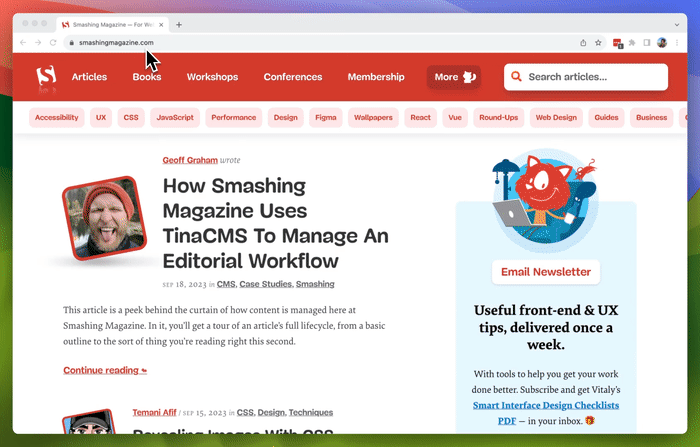Bookmark this page with the star icon
This screenshot has height=447, width=700.
pyautogui.click(x=598, y=43)
